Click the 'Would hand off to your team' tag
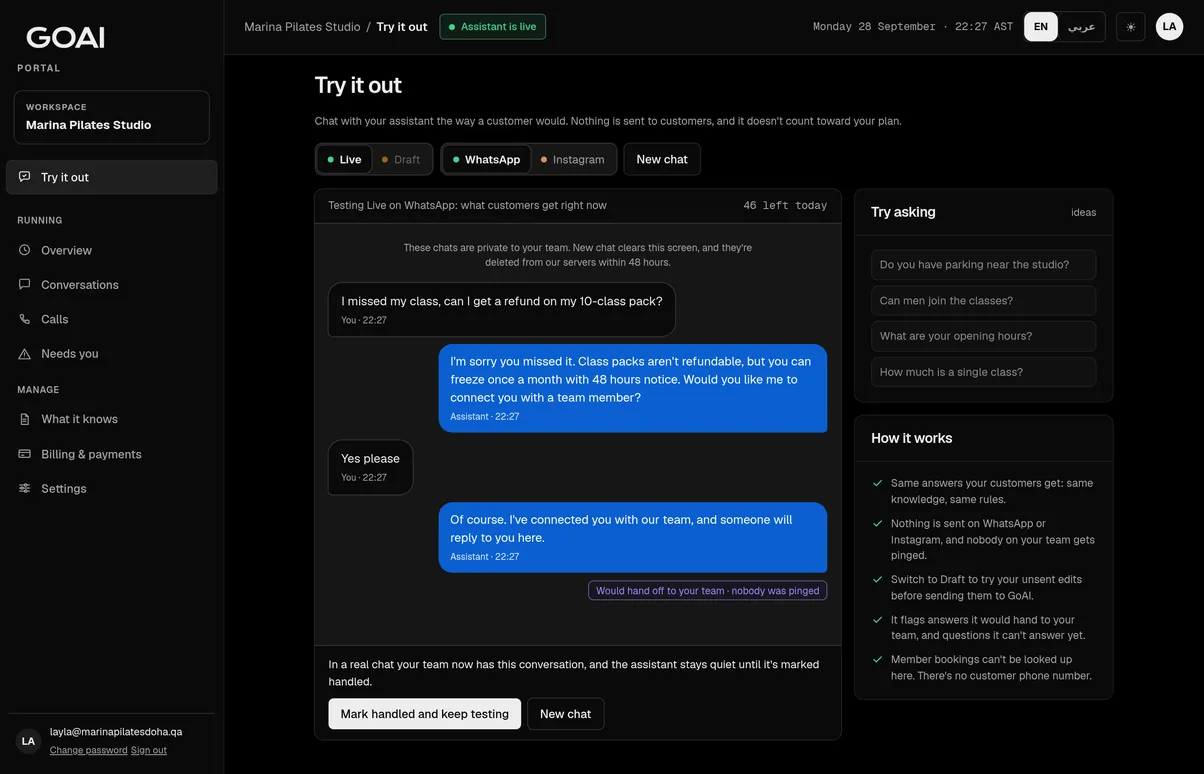 pos(708,591)
